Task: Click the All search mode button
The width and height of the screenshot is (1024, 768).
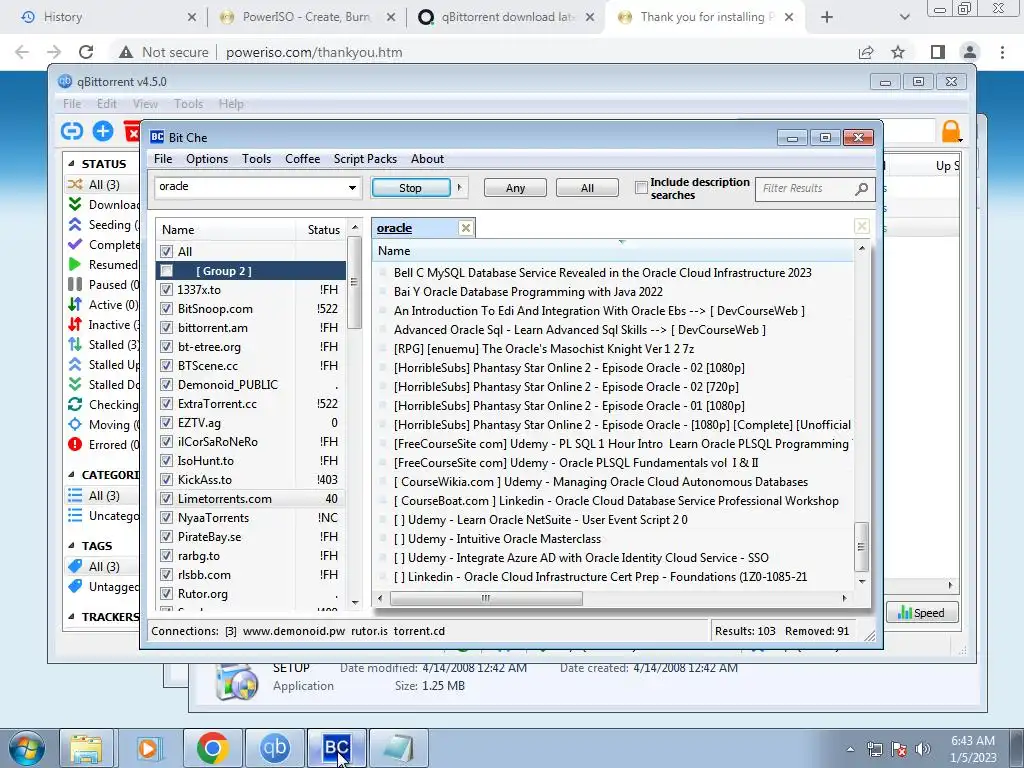Action: (x=587, y=187)
